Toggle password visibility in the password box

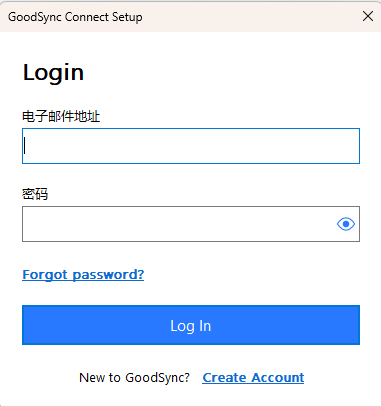(x=346, y=224)
